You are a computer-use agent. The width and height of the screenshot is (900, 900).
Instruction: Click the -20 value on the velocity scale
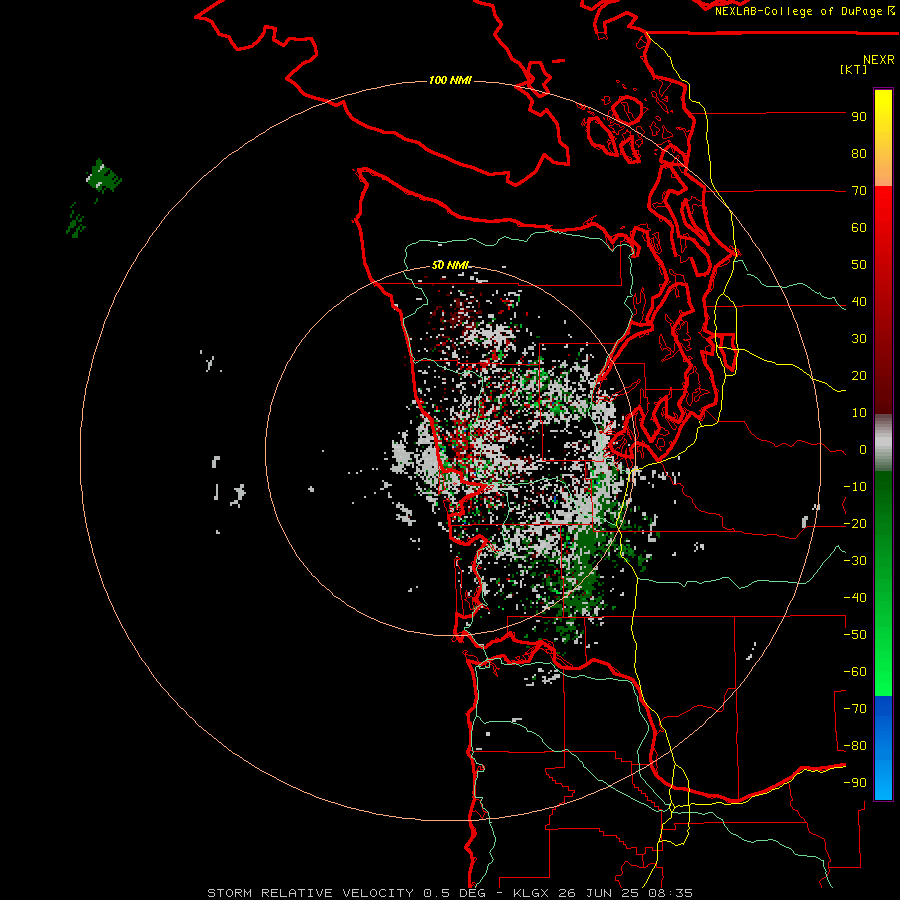pyautogui.click(x=855, y=523)
